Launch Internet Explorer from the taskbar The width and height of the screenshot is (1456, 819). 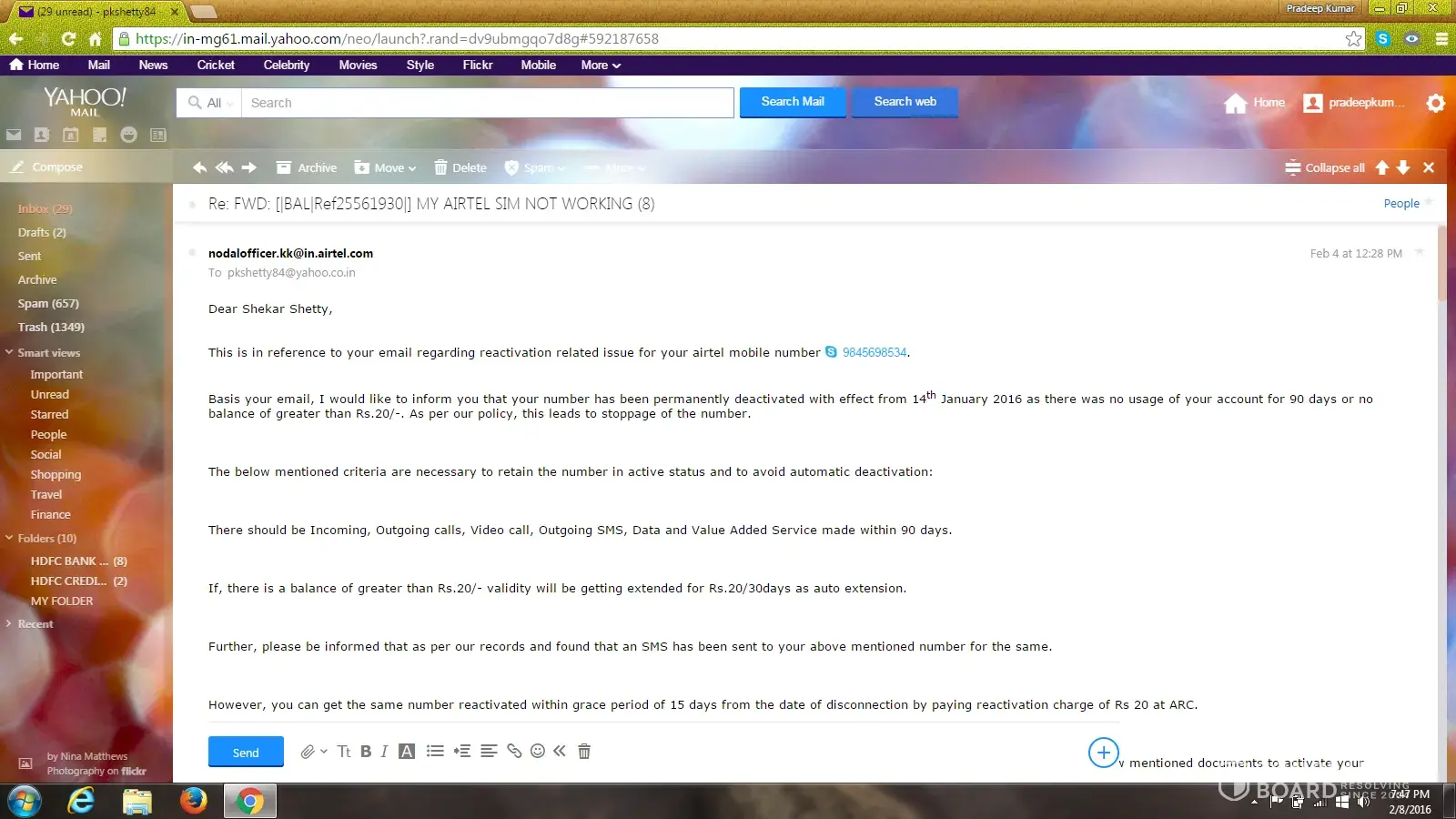tap(82, 801)
